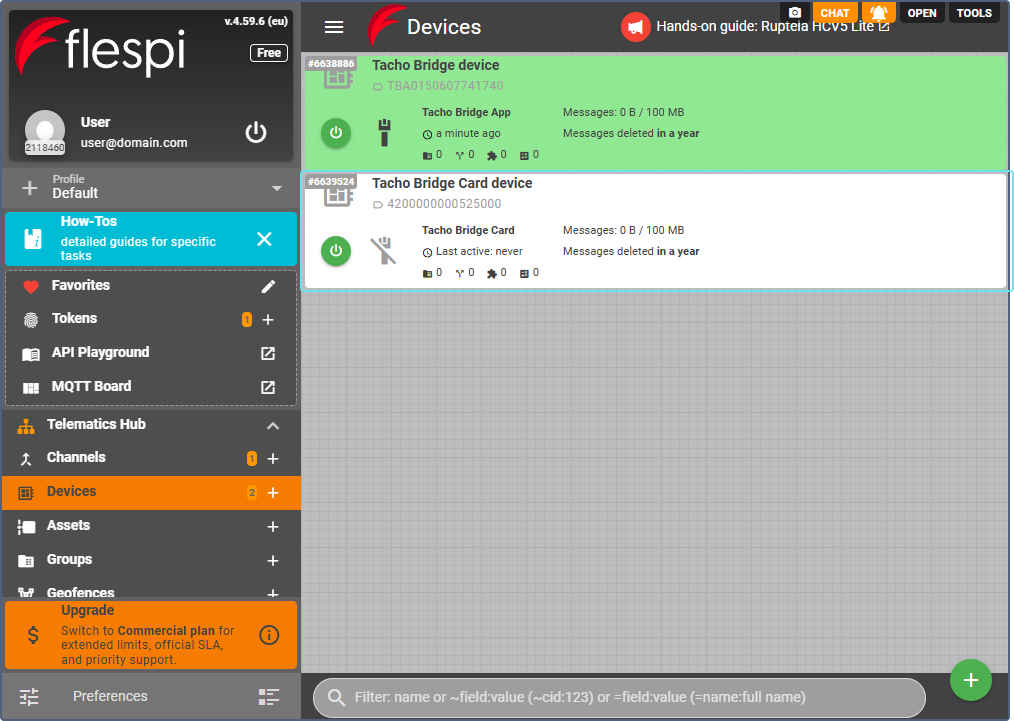Image resolution: width=1014 pixels, height=721 pixels.
Task: Open the hamburger menu beside Devices title
Action: tap(334, 27)
